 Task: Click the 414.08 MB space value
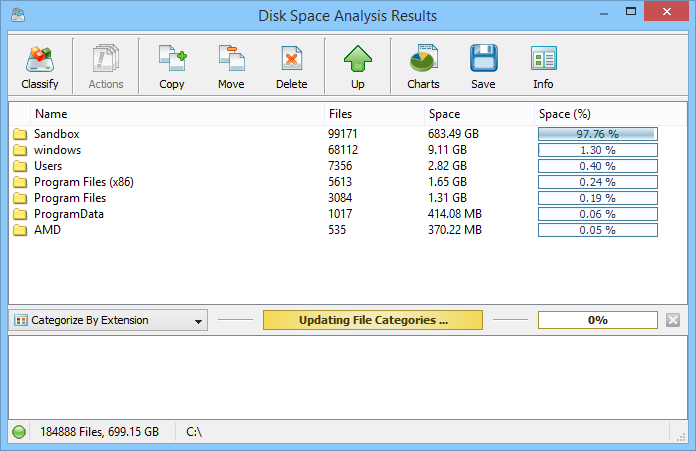(455, 214)
